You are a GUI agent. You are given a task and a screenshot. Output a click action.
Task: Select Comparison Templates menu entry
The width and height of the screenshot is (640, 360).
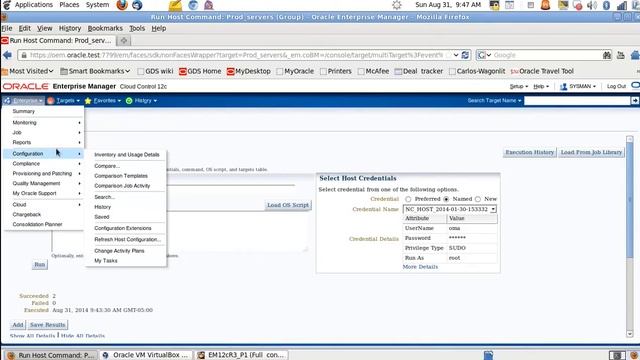click(x=121, y=176)
